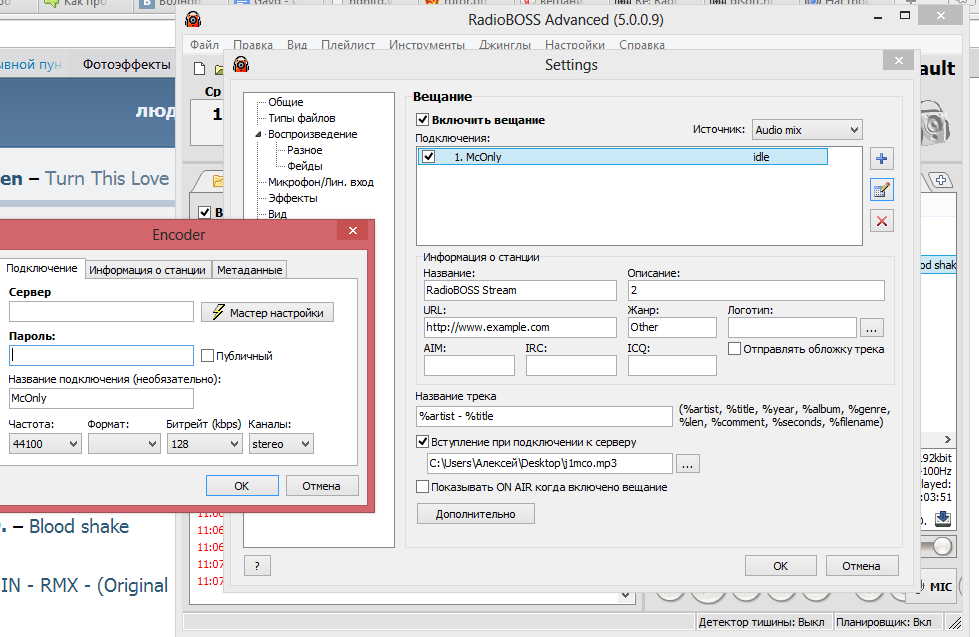Enable Отправлять обложку трека checkbox
The width and height of the screenshot is (979, 637).
735,349
